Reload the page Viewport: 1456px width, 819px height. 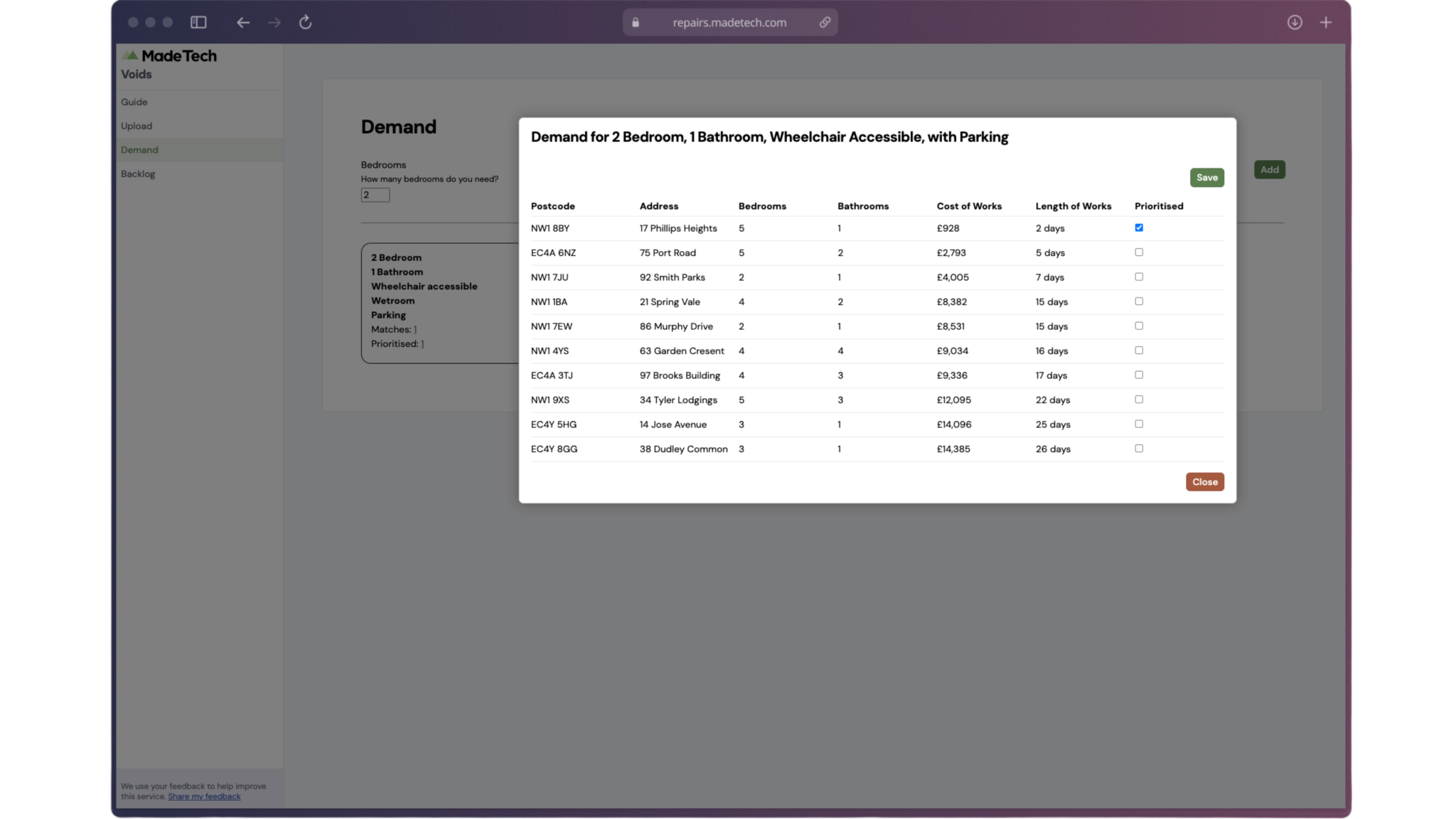[306, 22]
